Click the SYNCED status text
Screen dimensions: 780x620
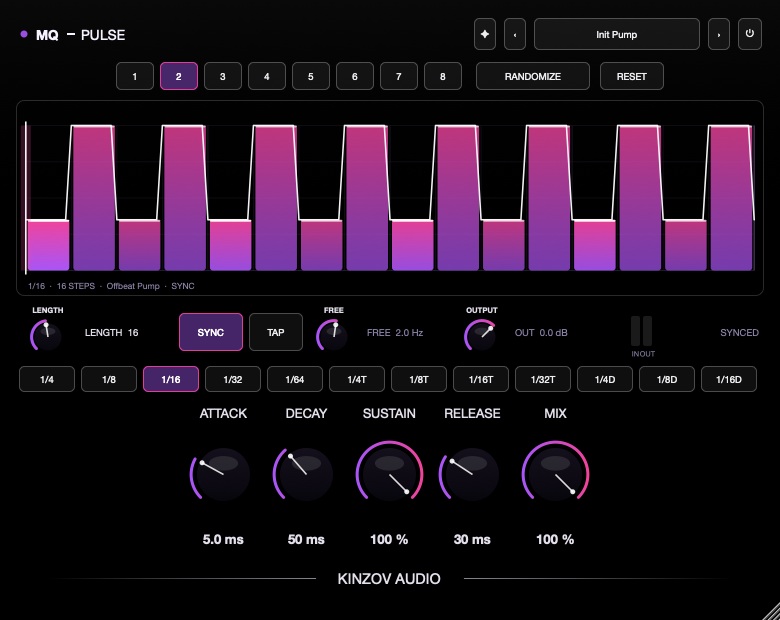pos(739,332)
